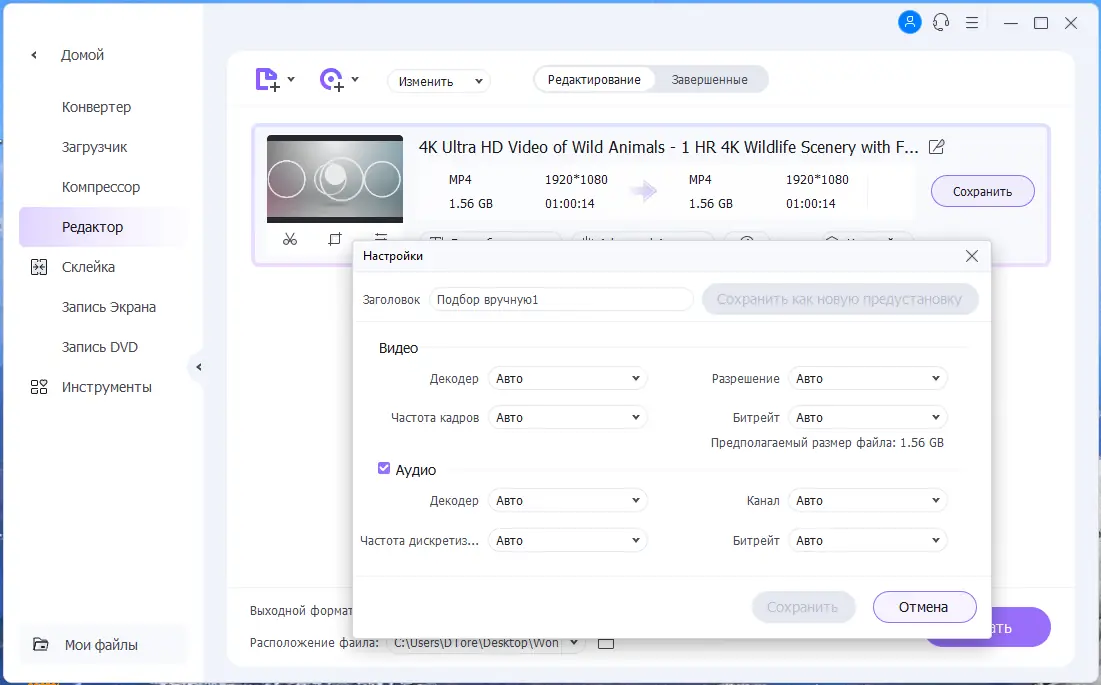Image resolution: width=1101 pixels, height=685 pixels.
Task: Click the Склейка merge icon
Action: 39,267
